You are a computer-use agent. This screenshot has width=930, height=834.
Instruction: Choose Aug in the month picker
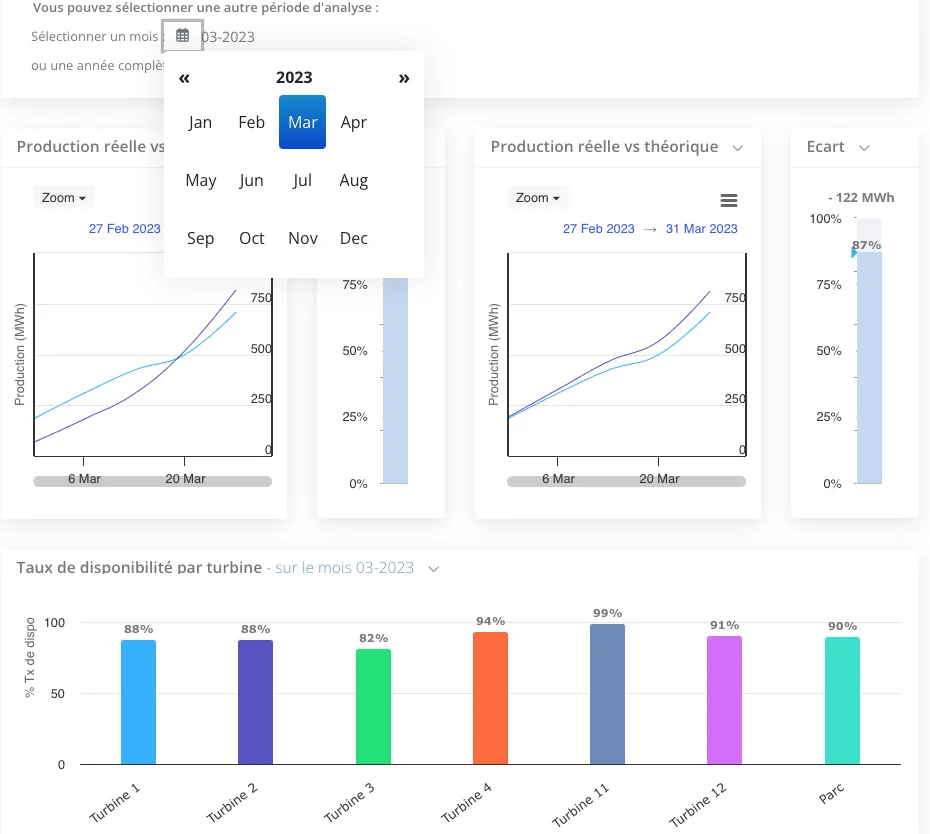coord(354,180)
